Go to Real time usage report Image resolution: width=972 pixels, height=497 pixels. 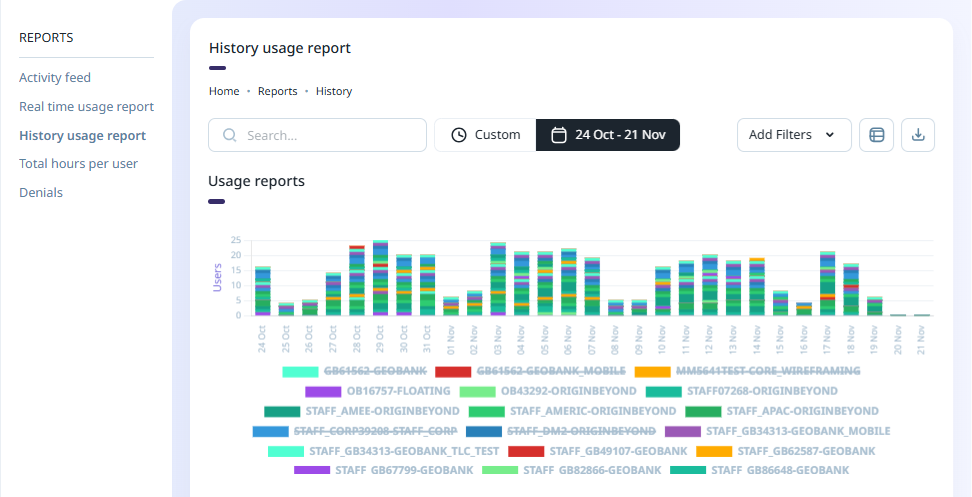tap(86, 106)
